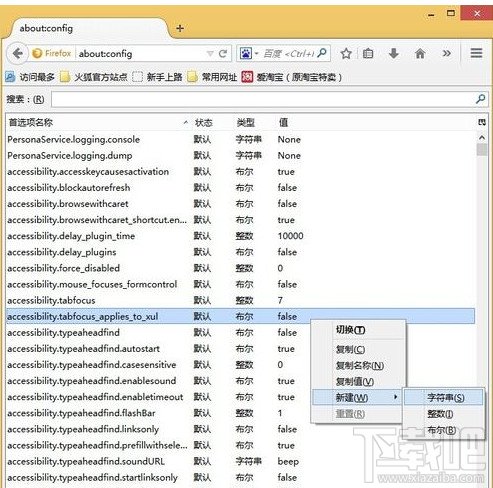Click the search bar magnifier icon
Screen dimensions: 493x488
(322, 53)
